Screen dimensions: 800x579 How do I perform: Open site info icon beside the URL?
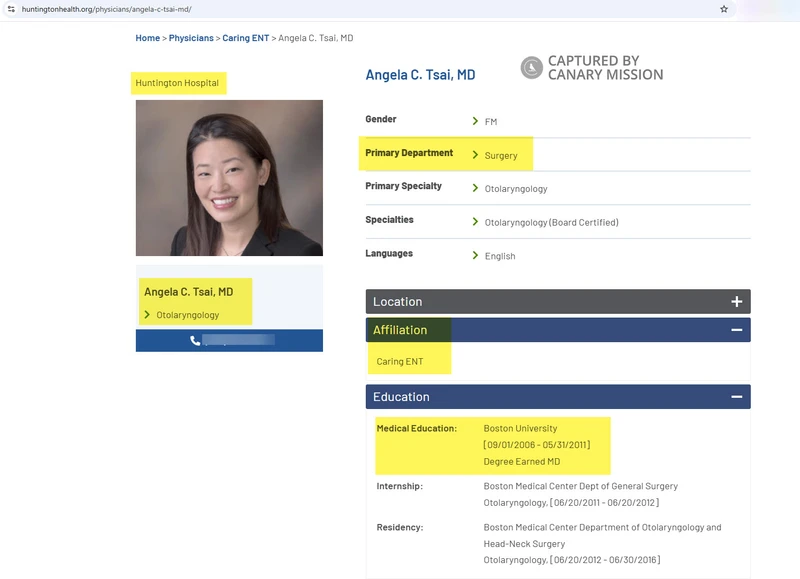click(11, 9)
